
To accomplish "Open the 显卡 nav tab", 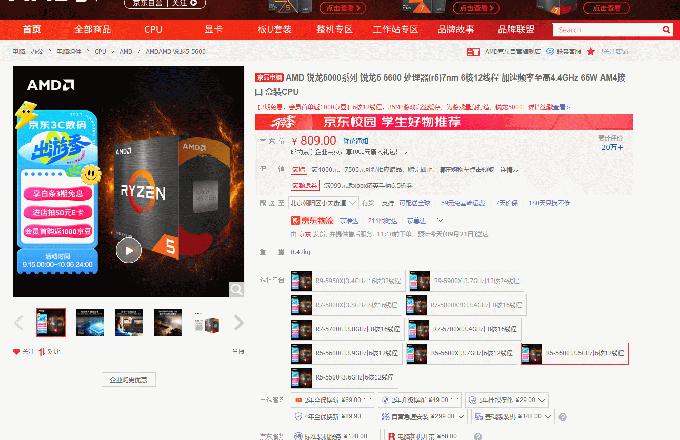I will point(213,29).
